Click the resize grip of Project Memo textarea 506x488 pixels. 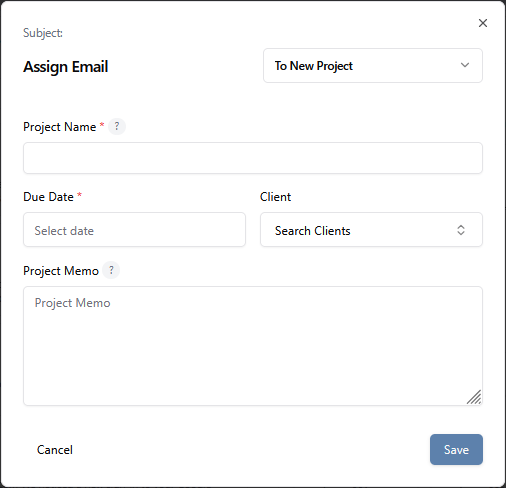click(x=474, y=397)
